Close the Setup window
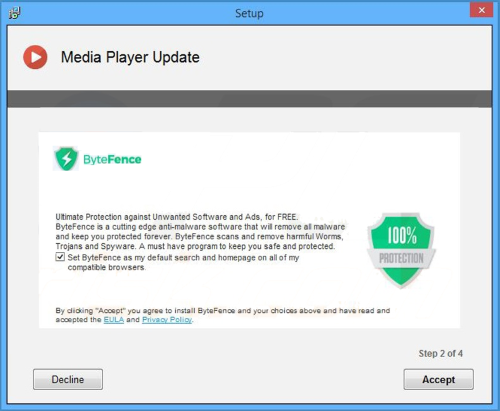Viewport: 500px width, 411px height. 481,10
